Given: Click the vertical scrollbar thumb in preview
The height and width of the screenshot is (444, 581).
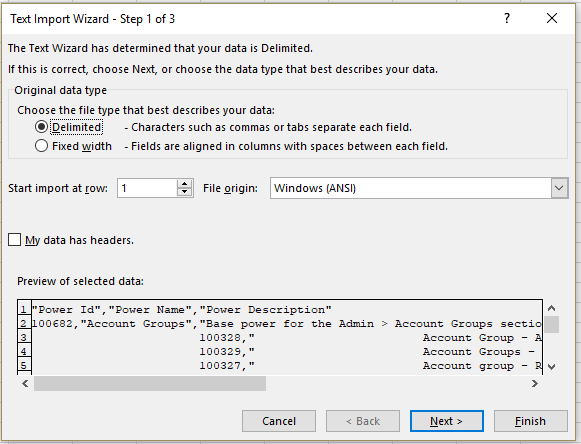Looking at the screenshot, I should (551, 325).
